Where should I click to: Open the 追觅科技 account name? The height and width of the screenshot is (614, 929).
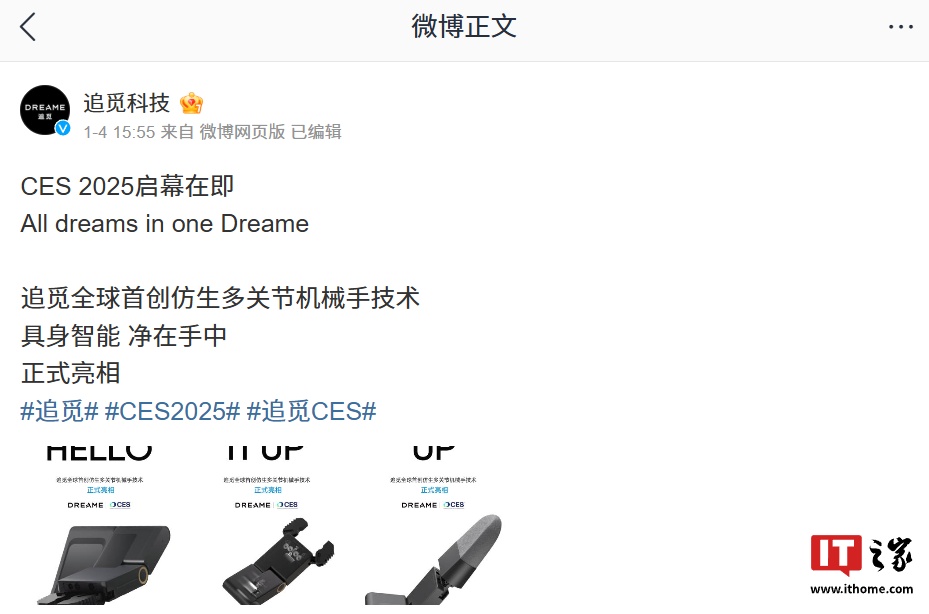(126, 103)
